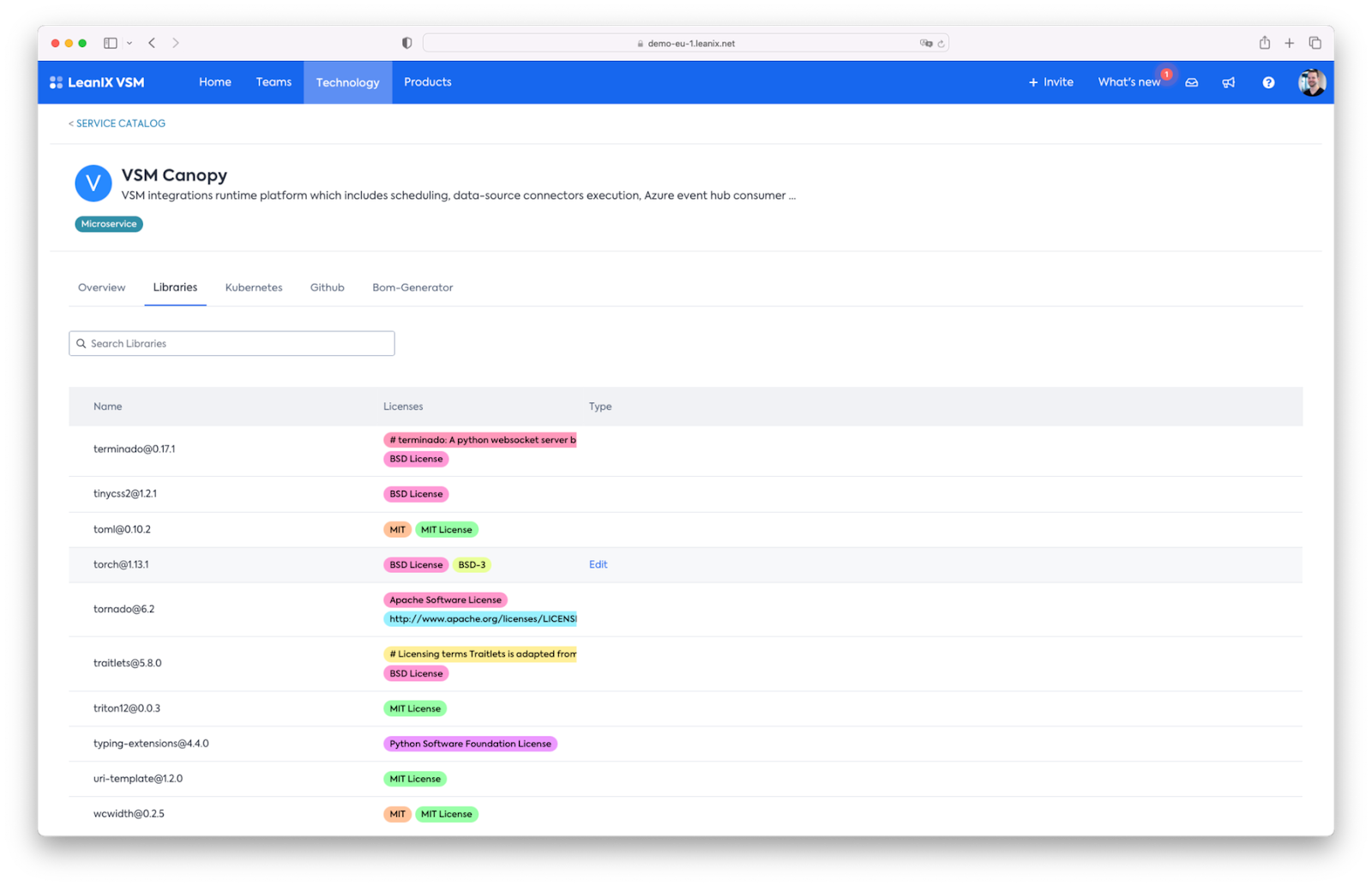The image size is (1372, 886).
Task: Click the VSM integrations runtime platform description
Action: pyautogui.click(x=459, y=196)
